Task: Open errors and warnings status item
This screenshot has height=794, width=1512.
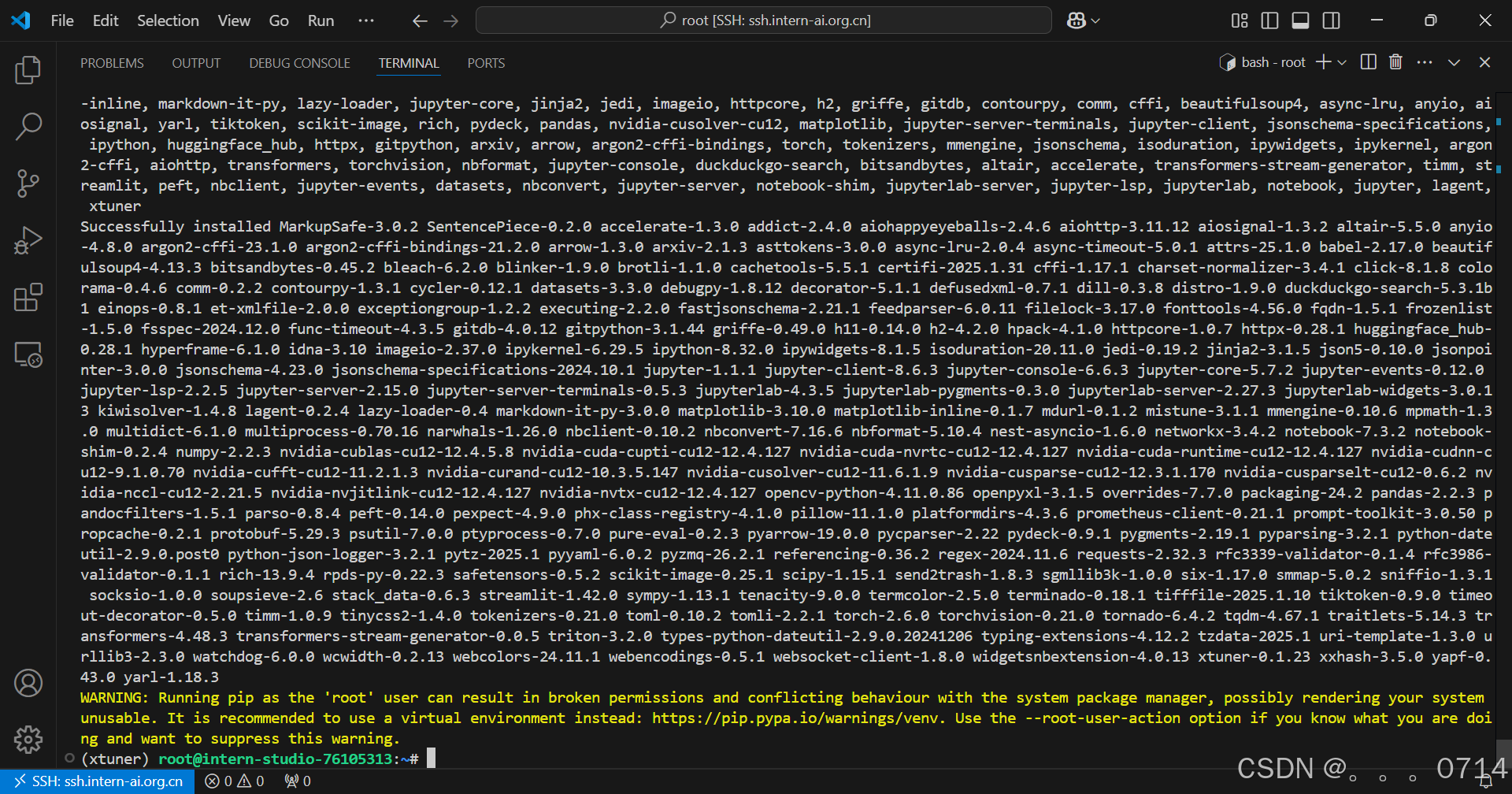Action: pos(235,781)
